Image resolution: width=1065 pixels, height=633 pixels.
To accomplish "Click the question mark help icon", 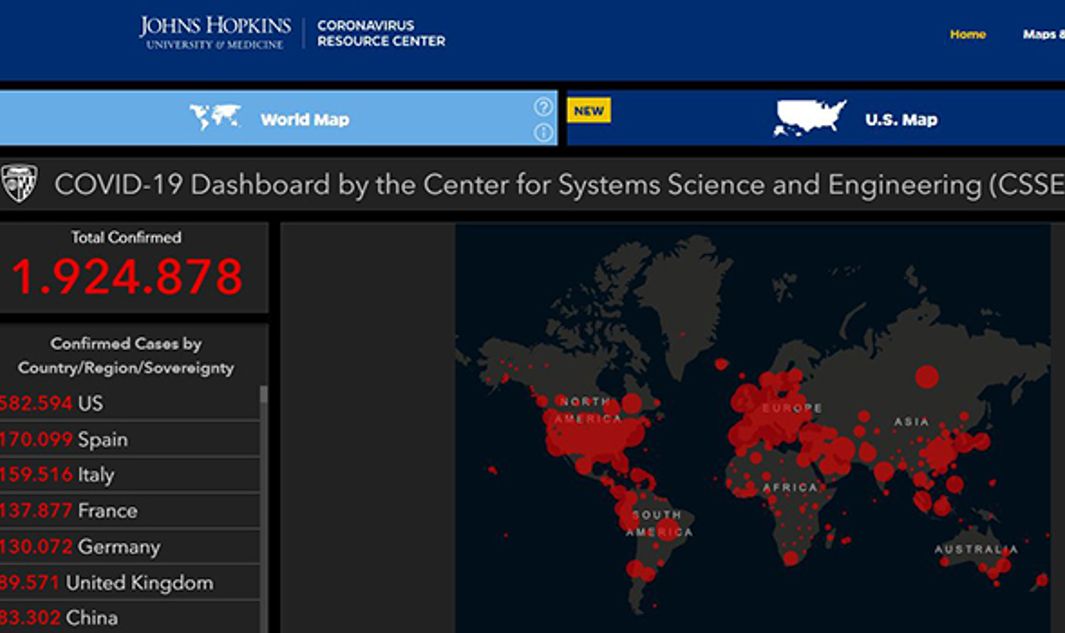I will click(x=543, y=107).
